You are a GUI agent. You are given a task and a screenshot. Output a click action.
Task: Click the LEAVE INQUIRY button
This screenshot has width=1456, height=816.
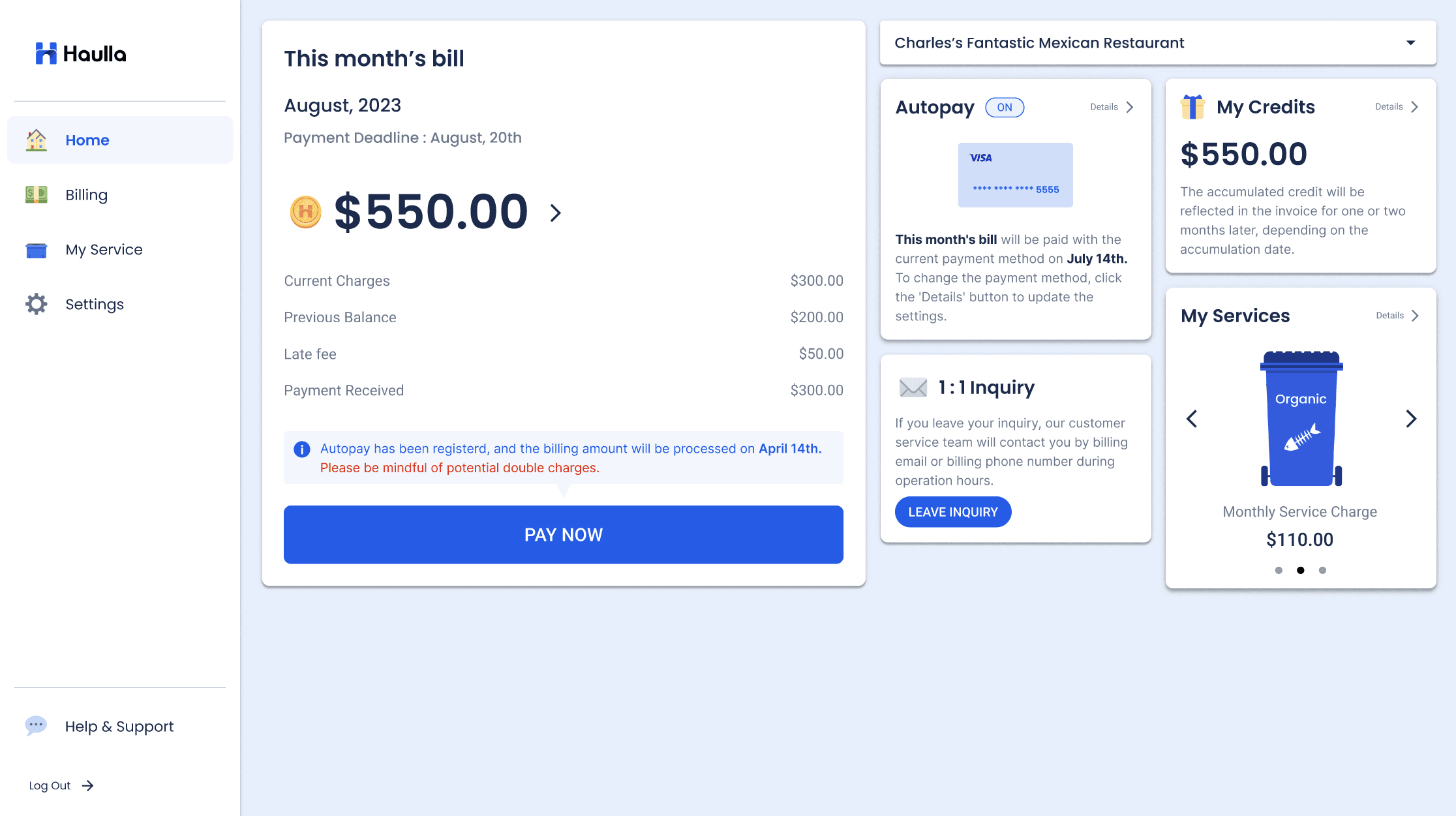pos(952,512)
